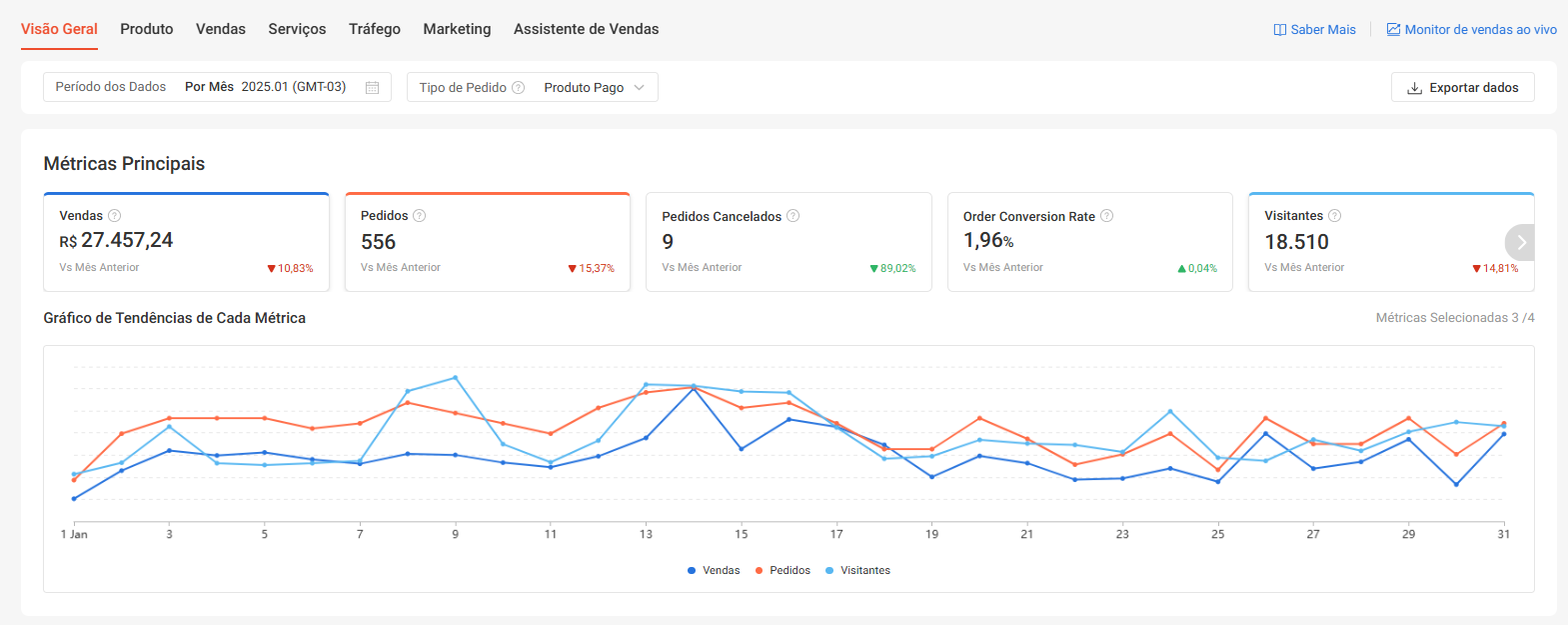The height and width of the screenshot is (625, 1568).
Task: Click the Vendas data point on day 31
Action: pos(1503,434)
